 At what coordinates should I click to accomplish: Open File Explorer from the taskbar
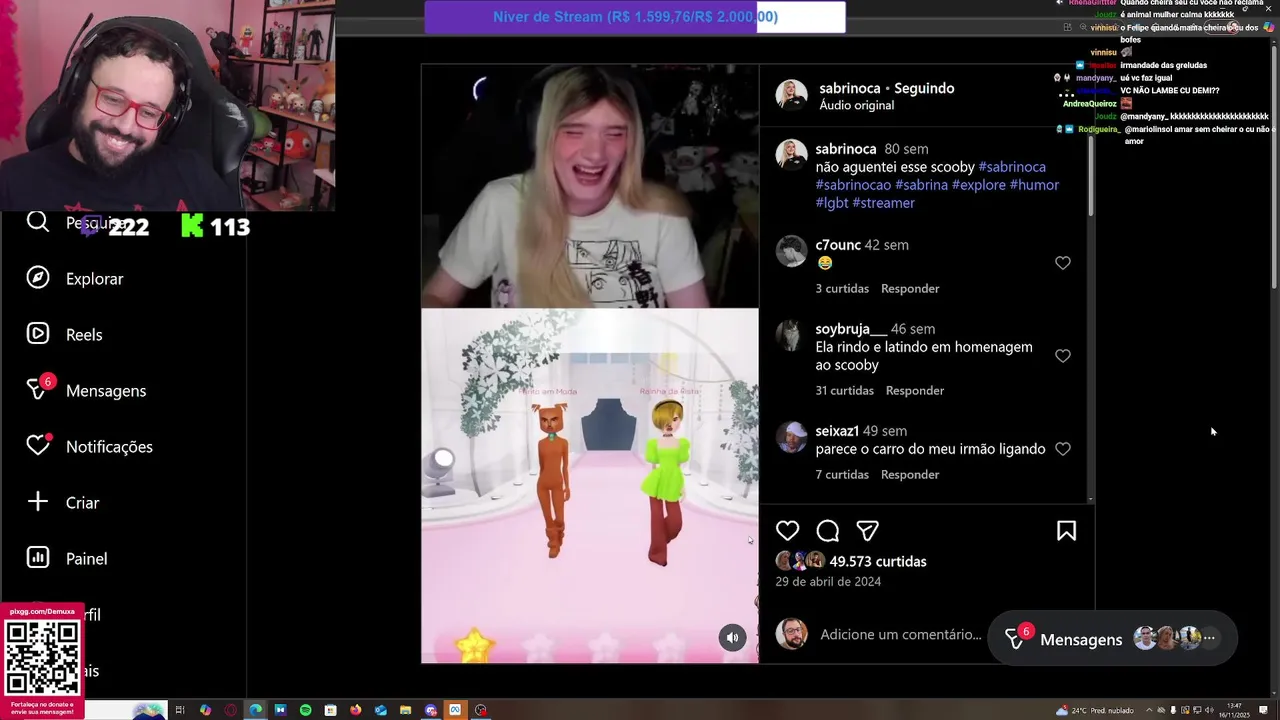405,710
